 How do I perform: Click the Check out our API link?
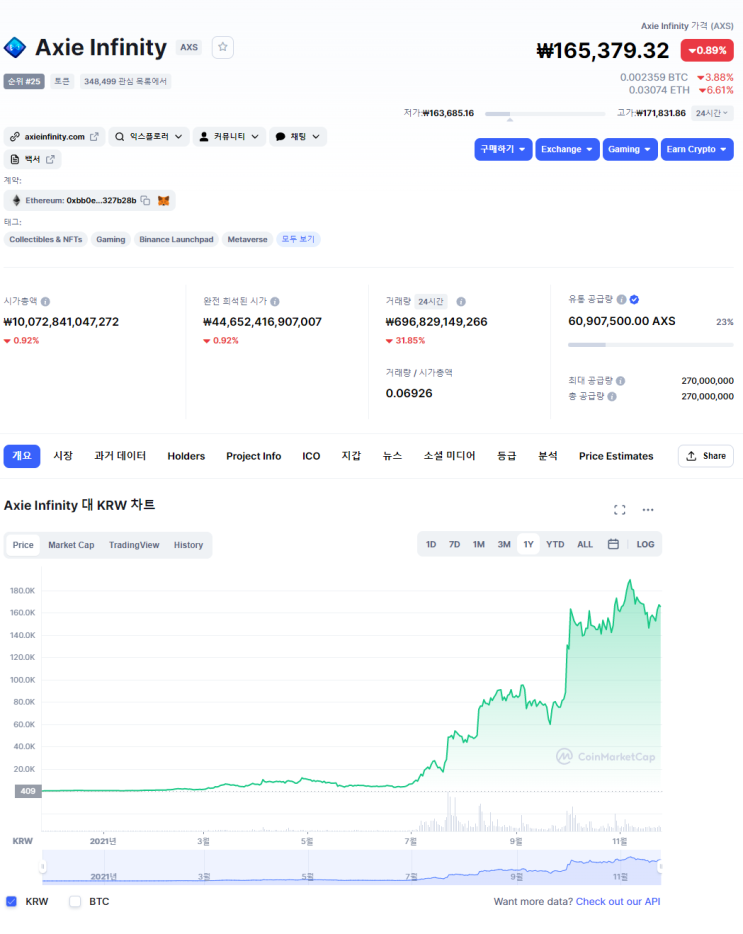618,901
